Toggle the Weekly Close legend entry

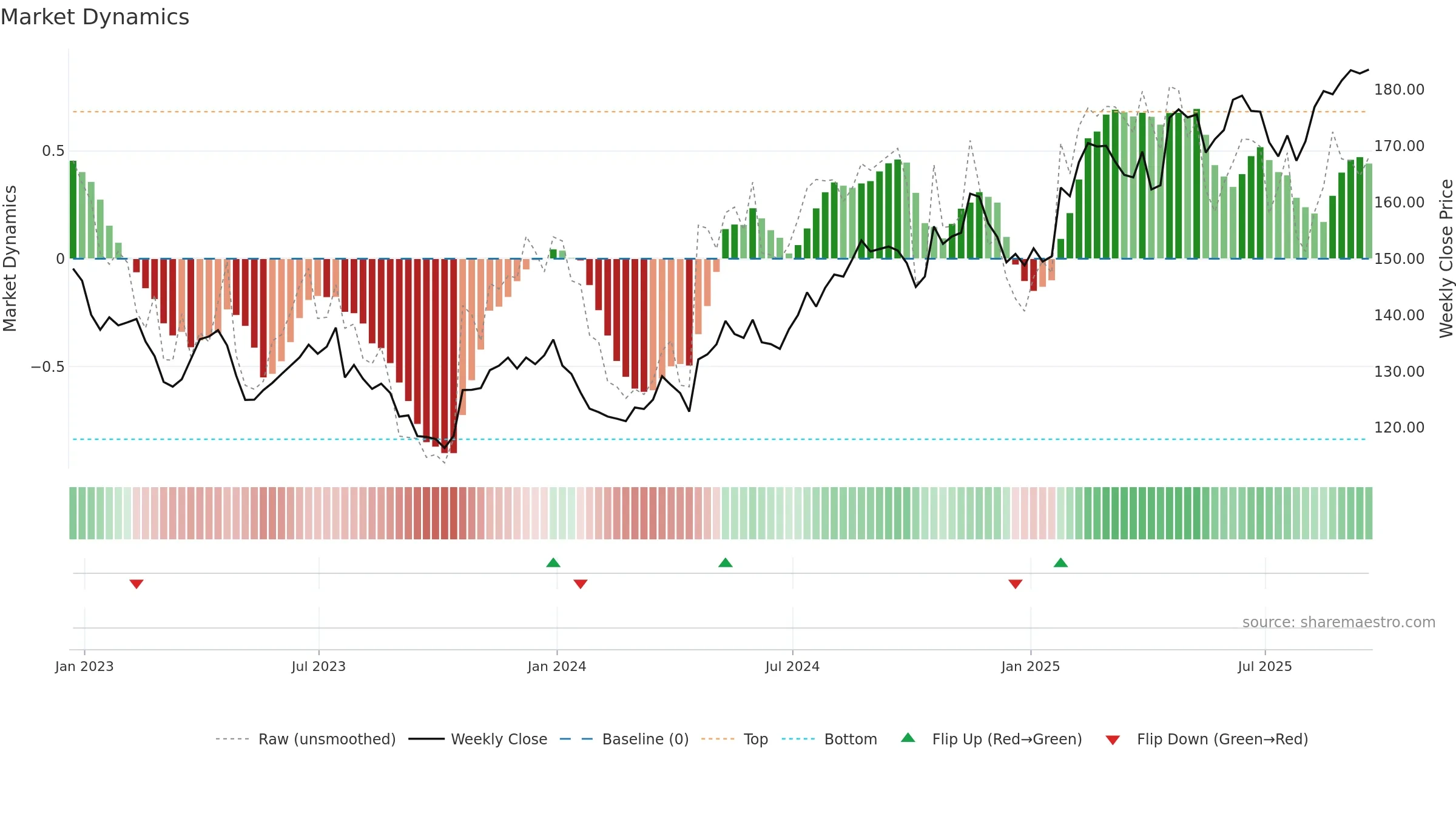click(478, 739)
